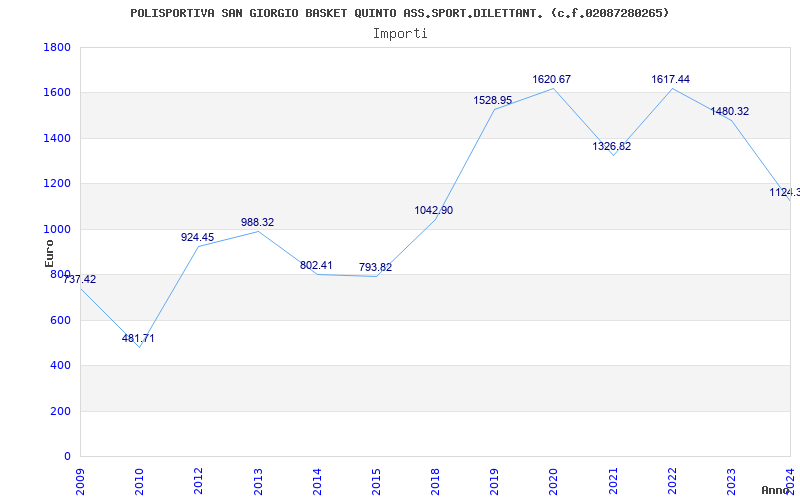Select the 1620.67 data label

552,80
